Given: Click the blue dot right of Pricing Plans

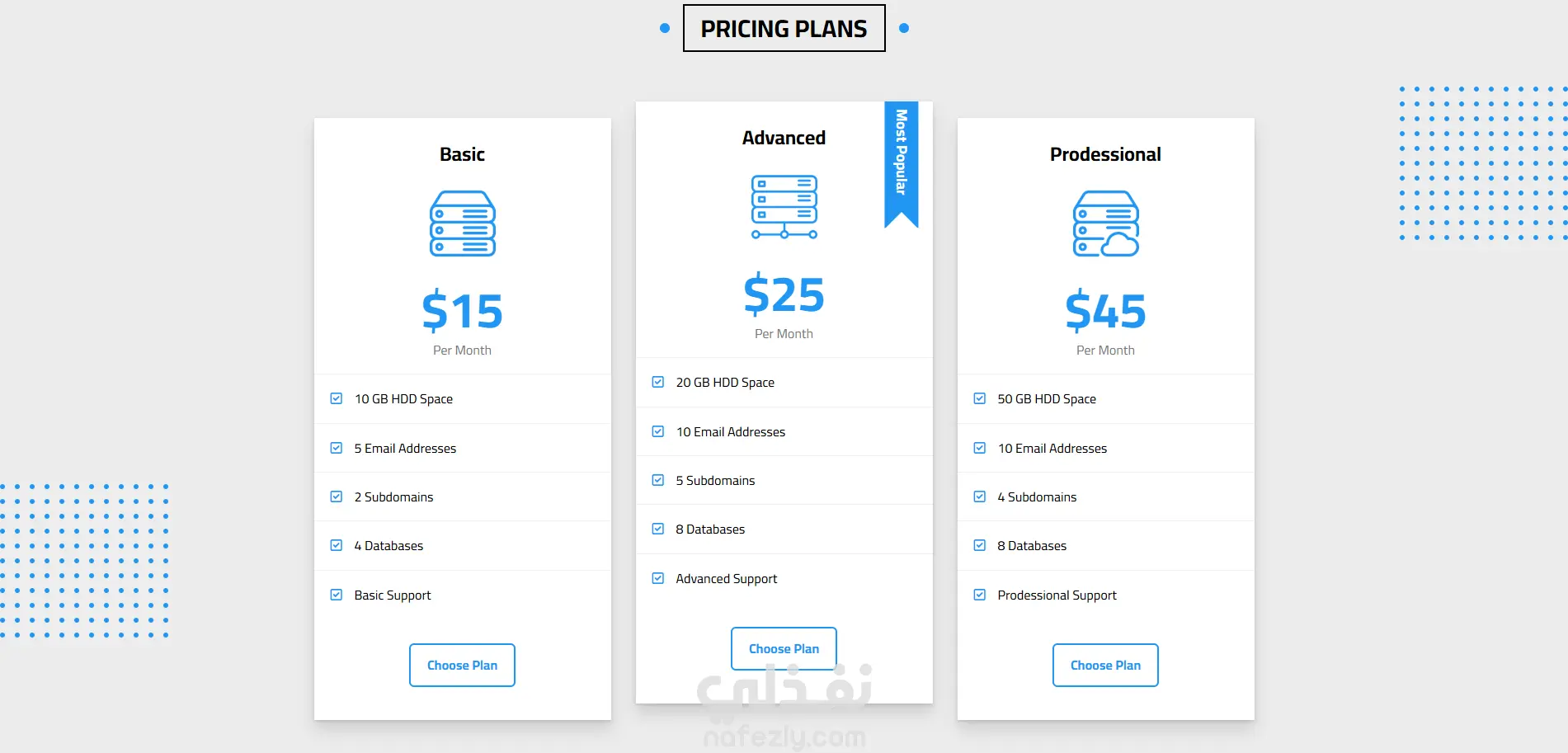Looking at the screenshot, I should pyautogui.click(x=904, y=28).
